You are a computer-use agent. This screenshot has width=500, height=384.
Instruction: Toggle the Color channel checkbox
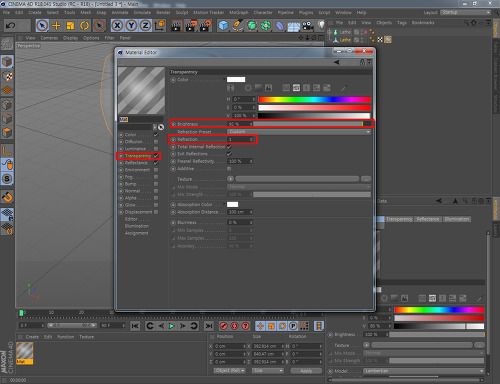coord(156,135)
